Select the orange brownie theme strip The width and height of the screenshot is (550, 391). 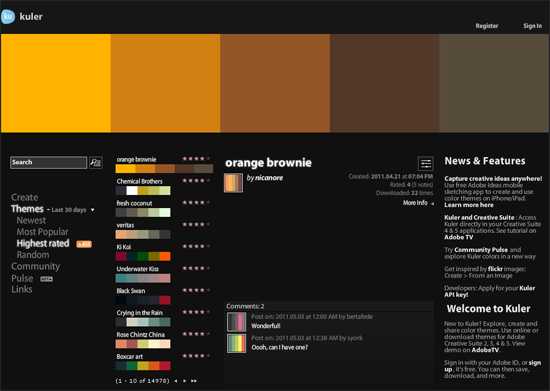coord(164,169)
